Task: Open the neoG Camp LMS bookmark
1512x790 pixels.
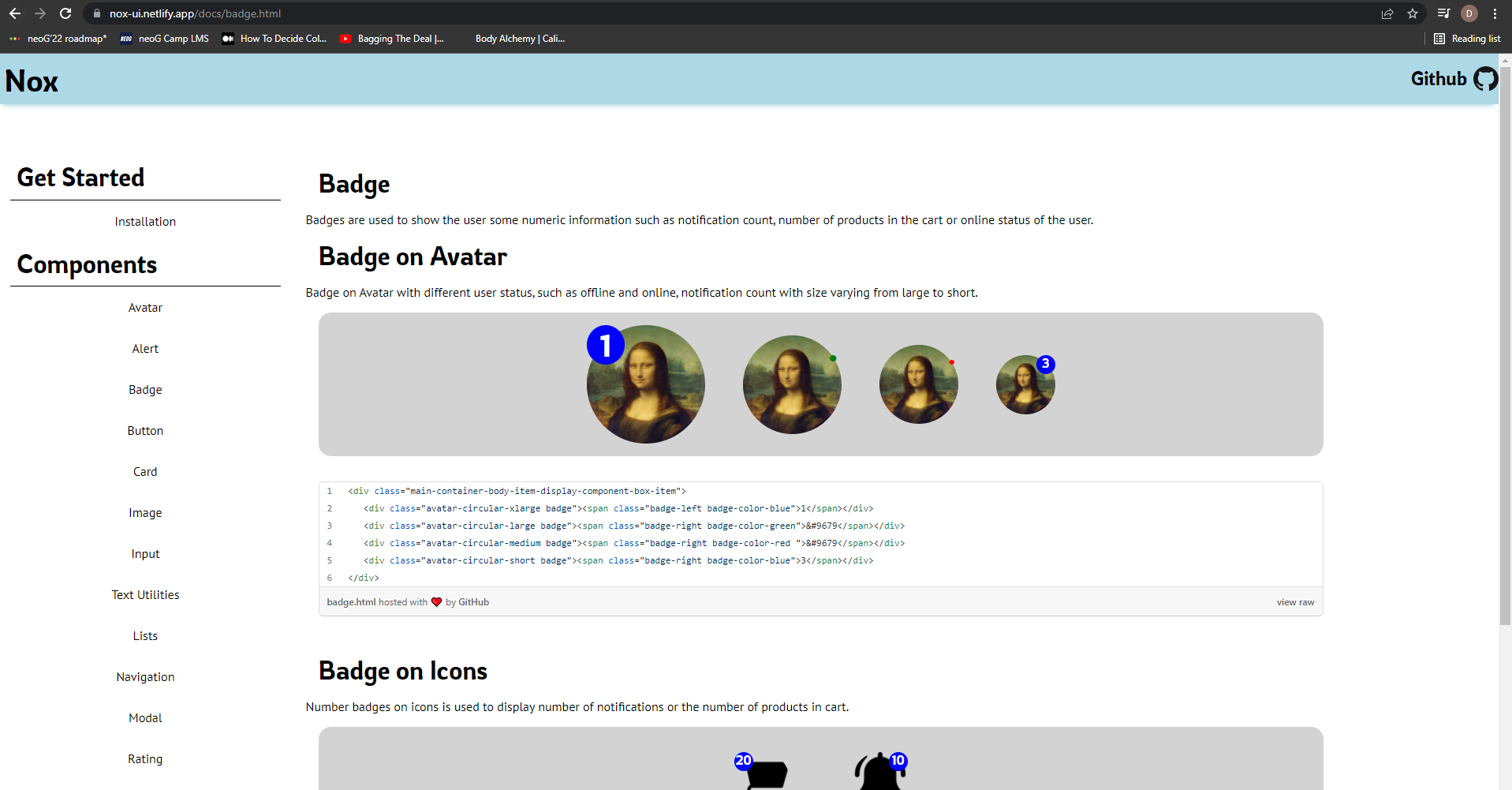Action: (165, 39)
